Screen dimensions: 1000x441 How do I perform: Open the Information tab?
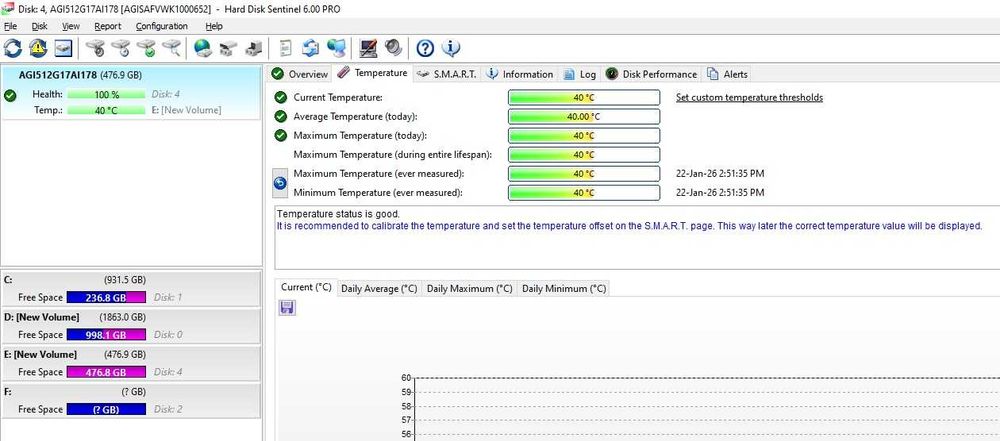520,74
